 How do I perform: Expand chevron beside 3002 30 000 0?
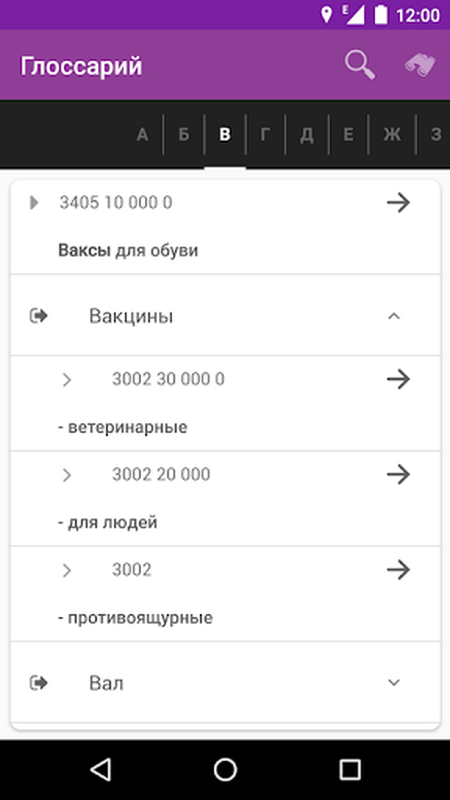point(66,380)
